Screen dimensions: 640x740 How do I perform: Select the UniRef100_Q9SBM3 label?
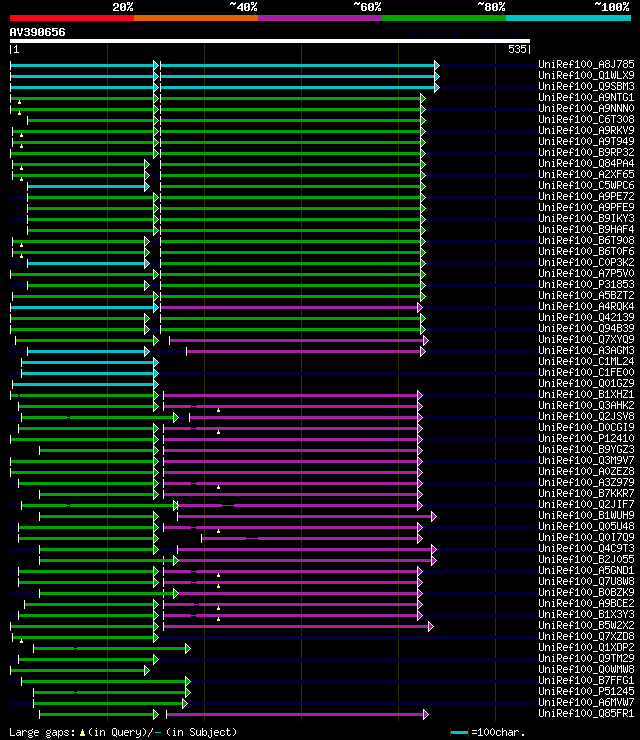point(586,86)
